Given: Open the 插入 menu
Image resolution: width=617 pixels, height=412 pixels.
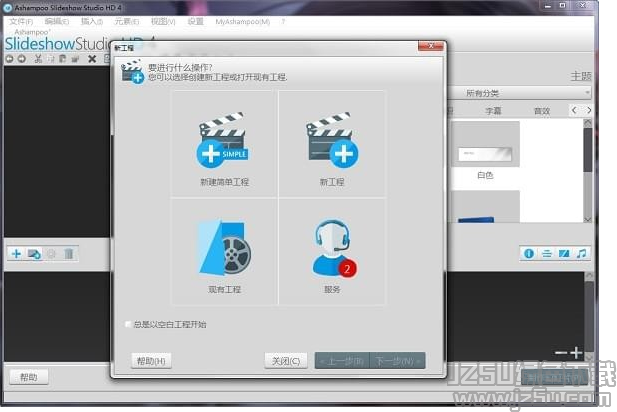Looking at the screenshot, I should (x=92, y=22).
